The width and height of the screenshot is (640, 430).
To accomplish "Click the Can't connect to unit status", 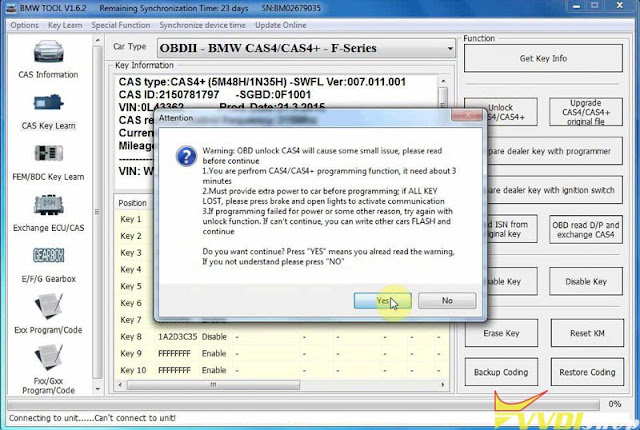I will tap(136, 418).
